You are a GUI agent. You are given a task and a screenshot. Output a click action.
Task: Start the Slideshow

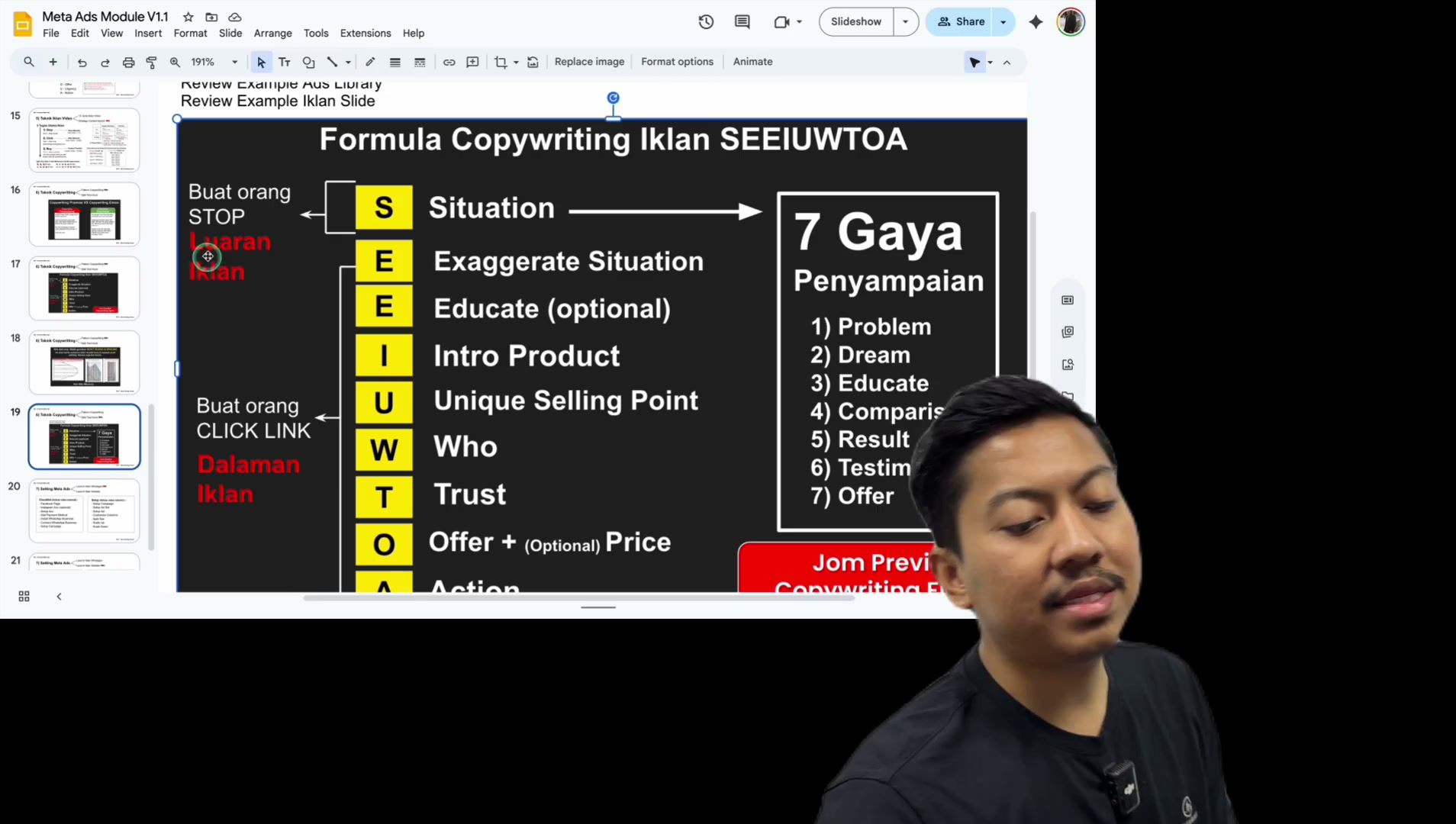(x=856, y=22)
